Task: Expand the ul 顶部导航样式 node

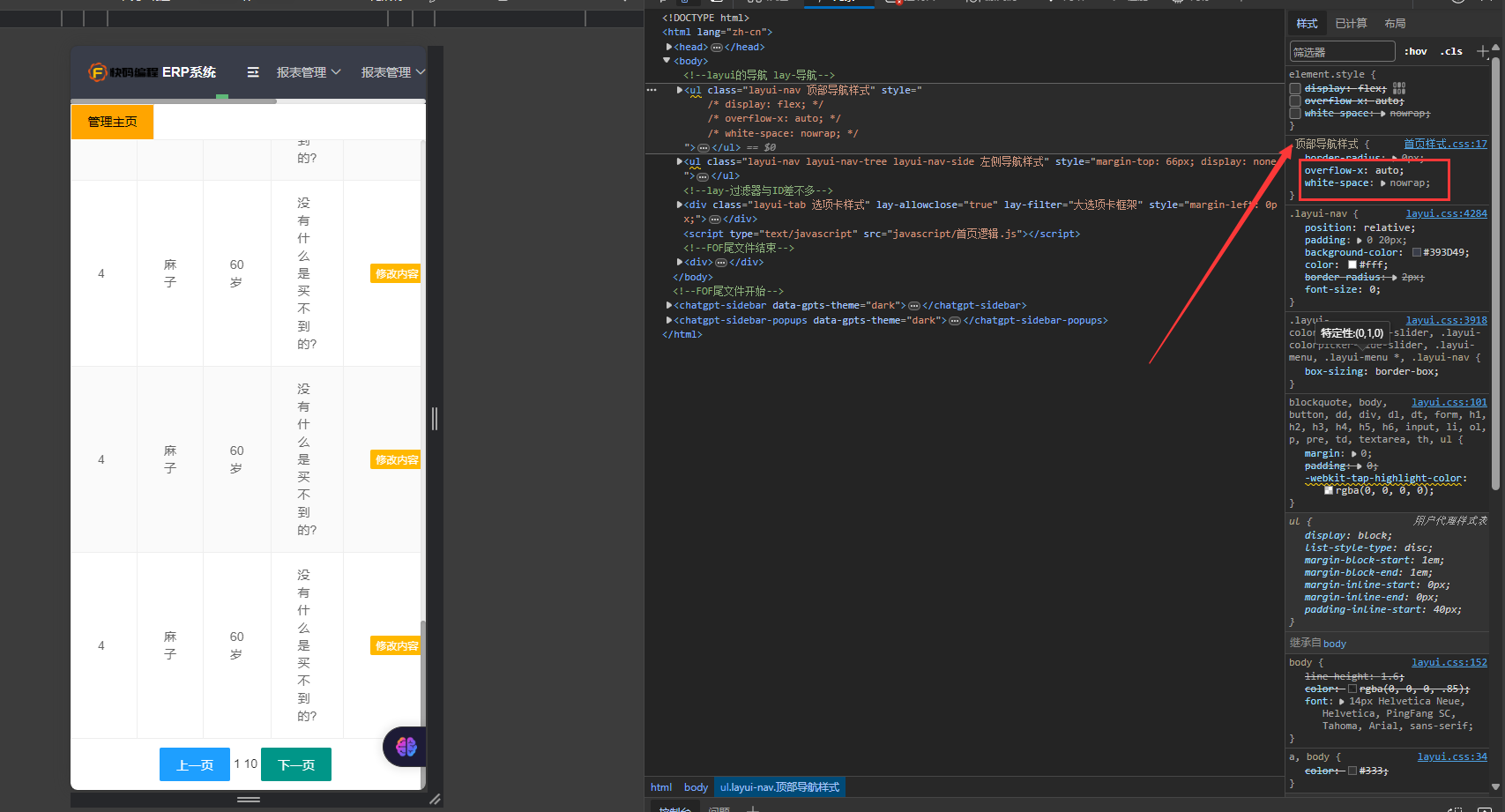Action: tap(680, 90)
